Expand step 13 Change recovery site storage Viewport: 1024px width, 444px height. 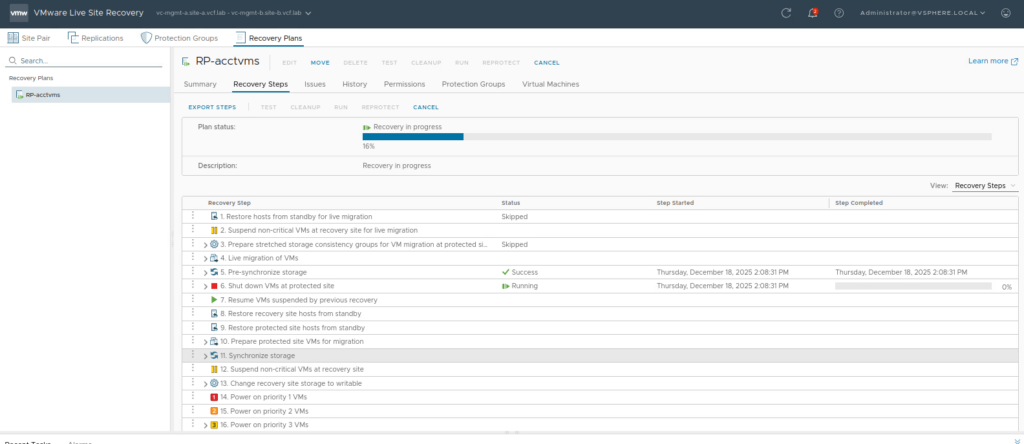[205, 383]
